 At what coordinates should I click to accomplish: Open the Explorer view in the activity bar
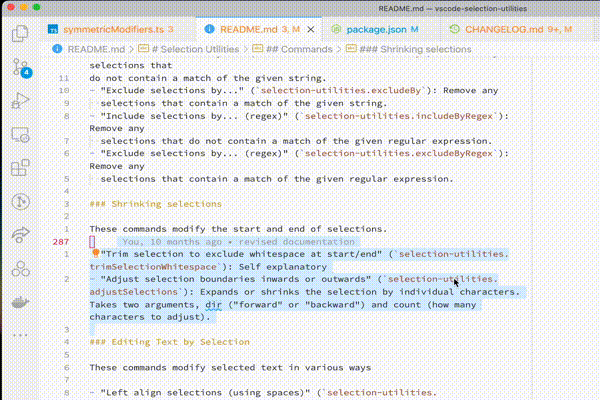pyautogui.click(x=20, y=33)
